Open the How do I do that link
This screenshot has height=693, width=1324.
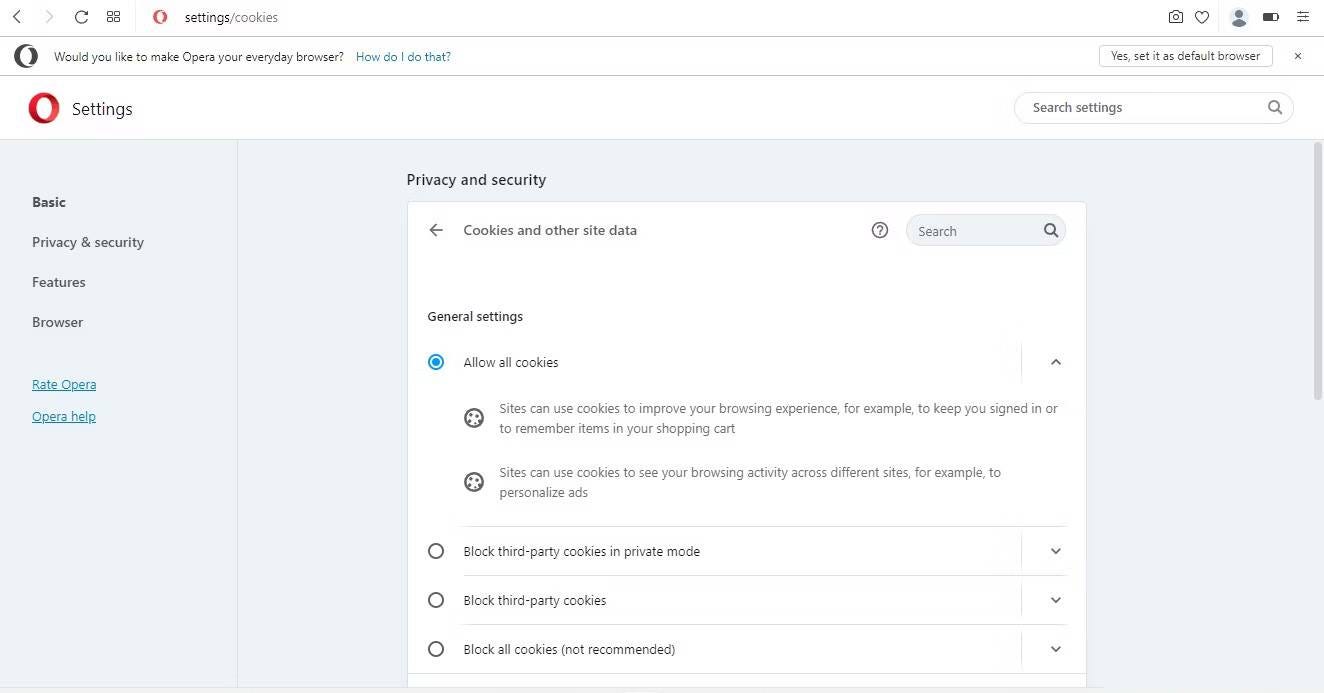[x=403, y=56]
